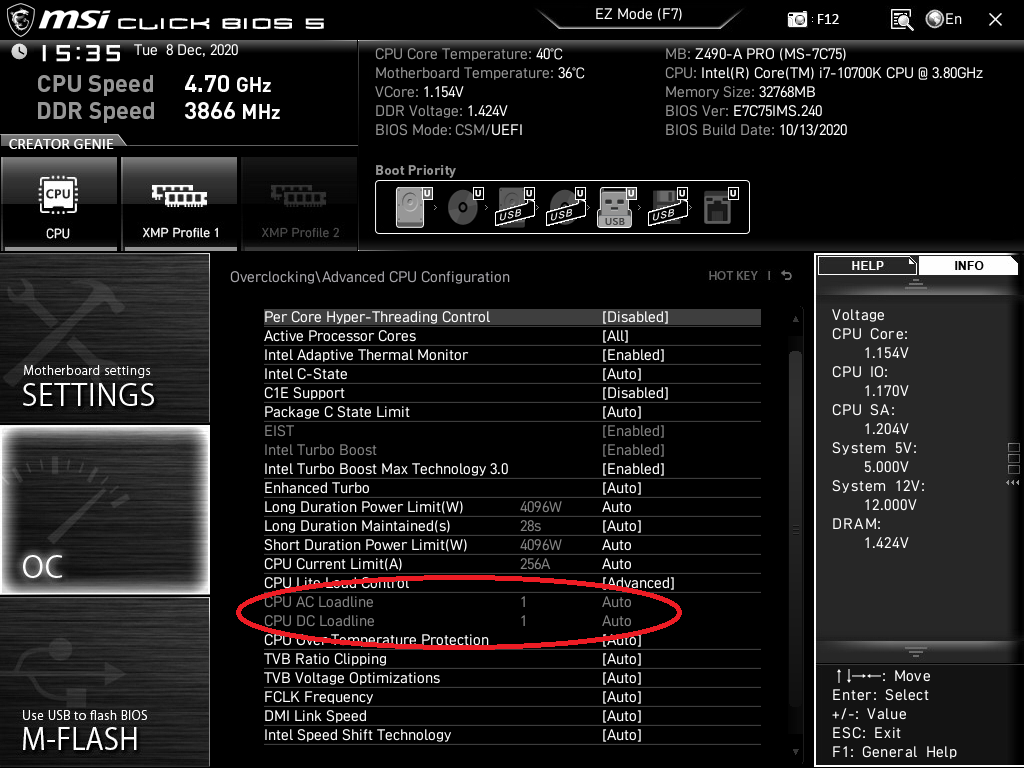Select the CPU DC Loadline row

point(512,620)
